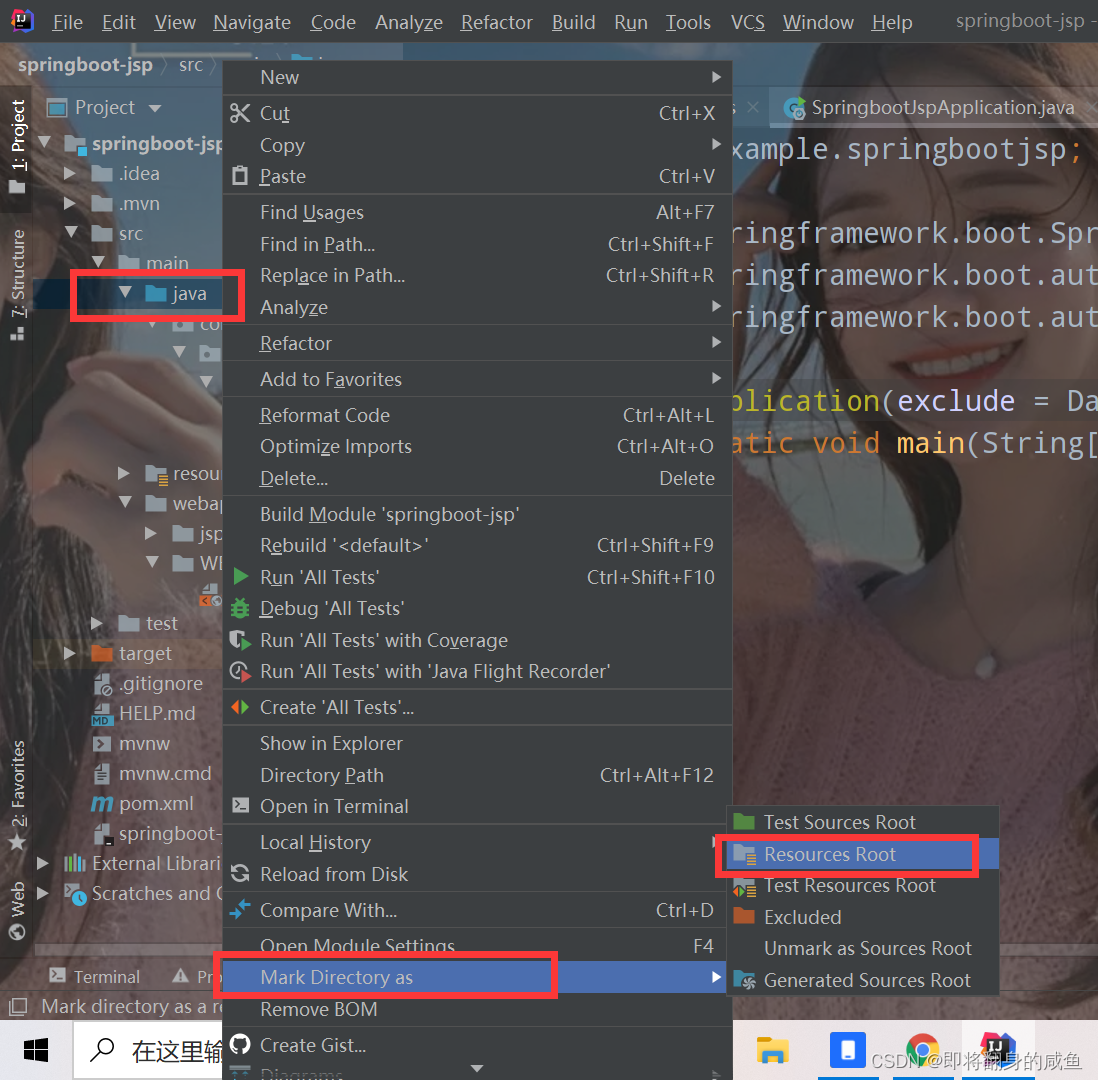1098x1080 pixels.
Task: Expand the .mvn folder arrow
Action: [70, 203]
